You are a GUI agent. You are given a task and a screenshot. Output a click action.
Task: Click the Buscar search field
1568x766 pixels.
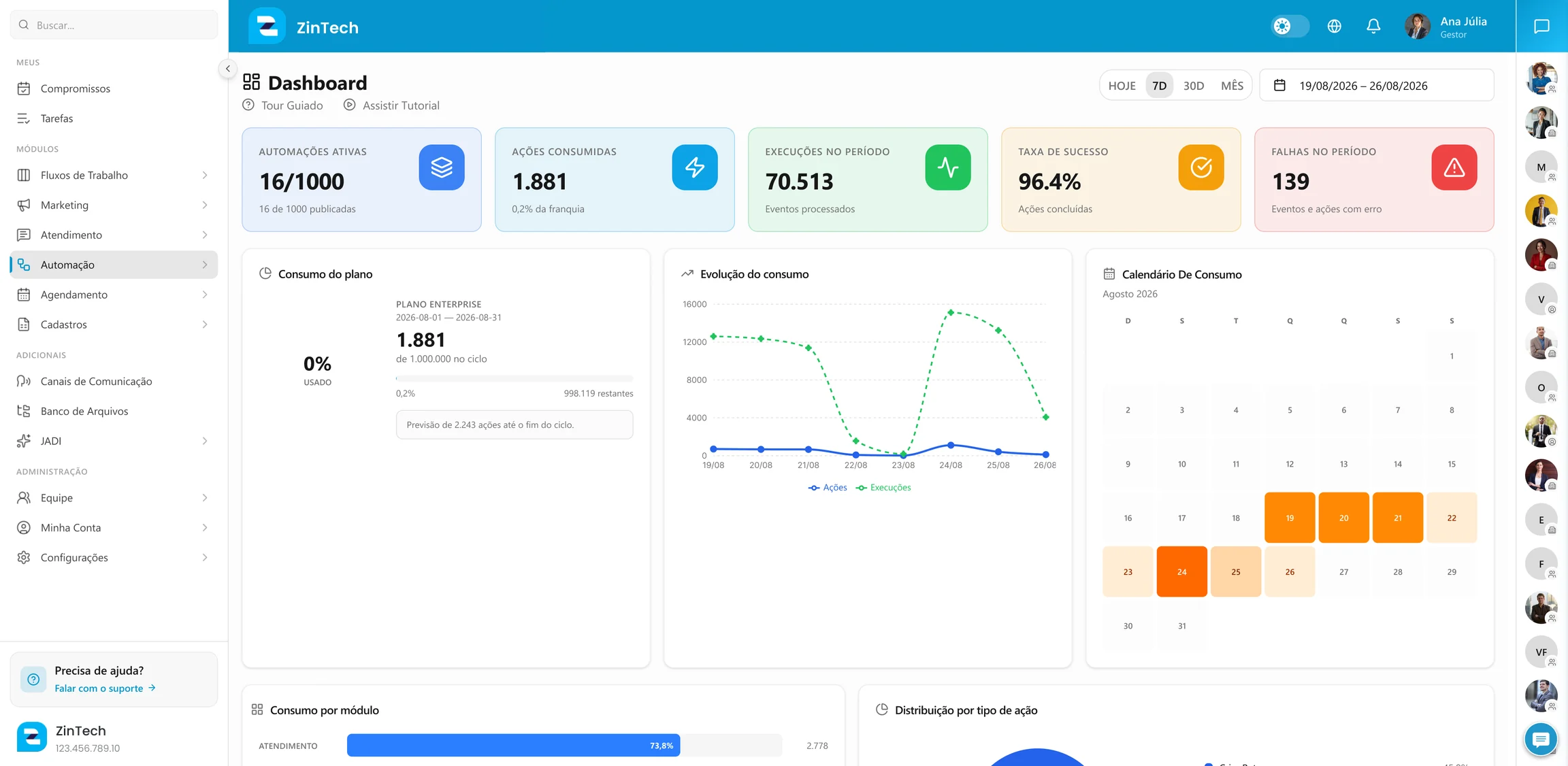point(114,25)
